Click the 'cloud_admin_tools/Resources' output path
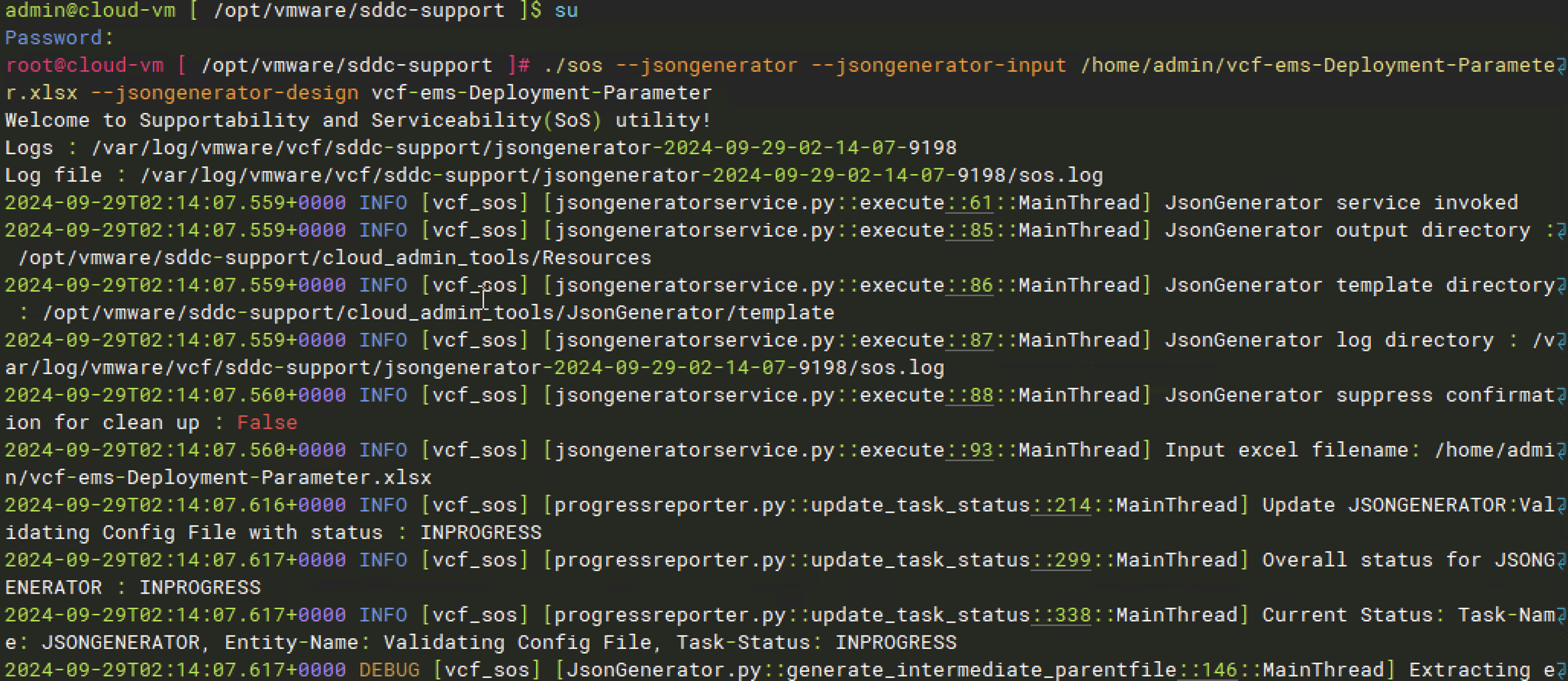This screenshot has height=681, width=1568. point(486,258)
